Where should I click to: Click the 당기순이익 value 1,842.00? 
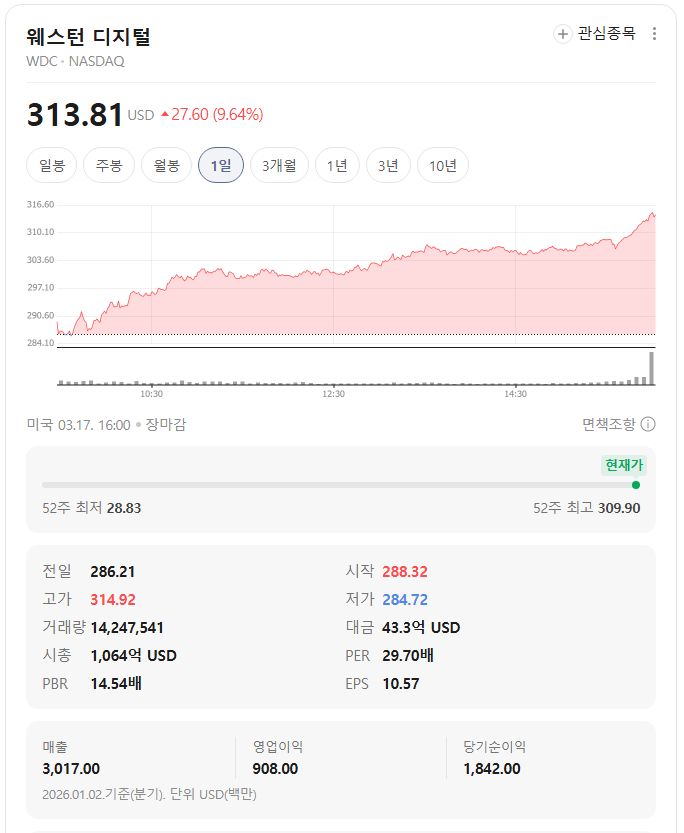tap(492, 769)
